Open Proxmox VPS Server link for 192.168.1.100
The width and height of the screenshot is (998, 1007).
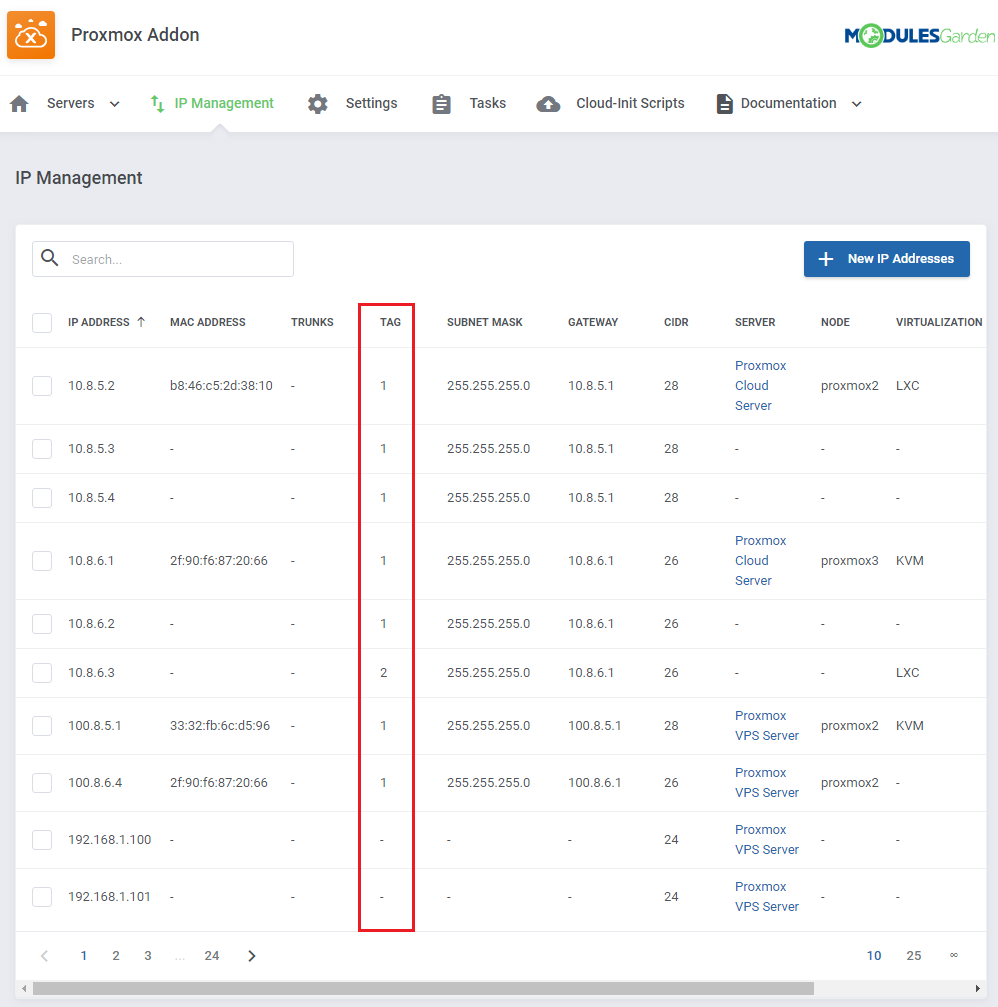767,839
